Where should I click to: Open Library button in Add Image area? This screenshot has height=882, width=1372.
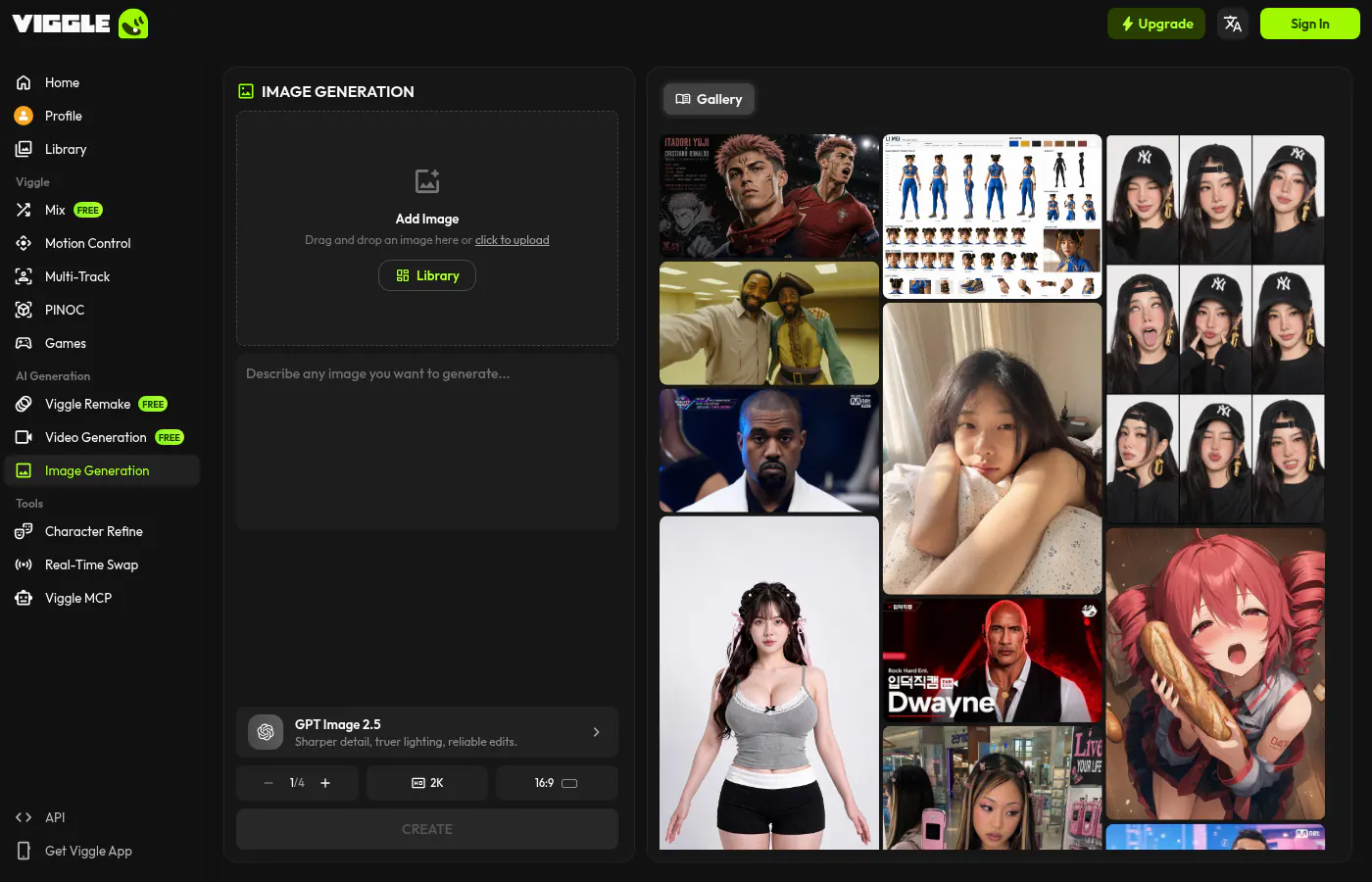[x=427, y=275]
